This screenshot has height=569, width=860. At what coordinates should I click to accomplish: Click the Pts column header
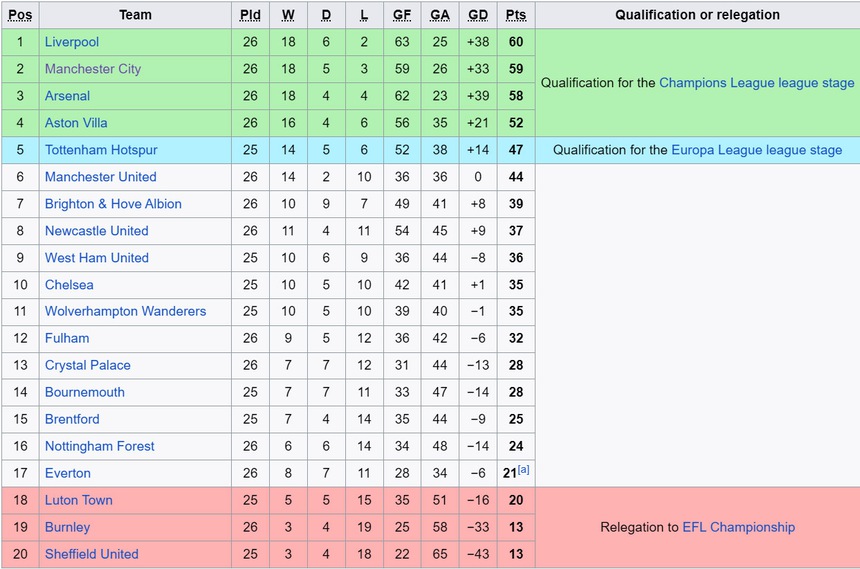pos(516,15)
